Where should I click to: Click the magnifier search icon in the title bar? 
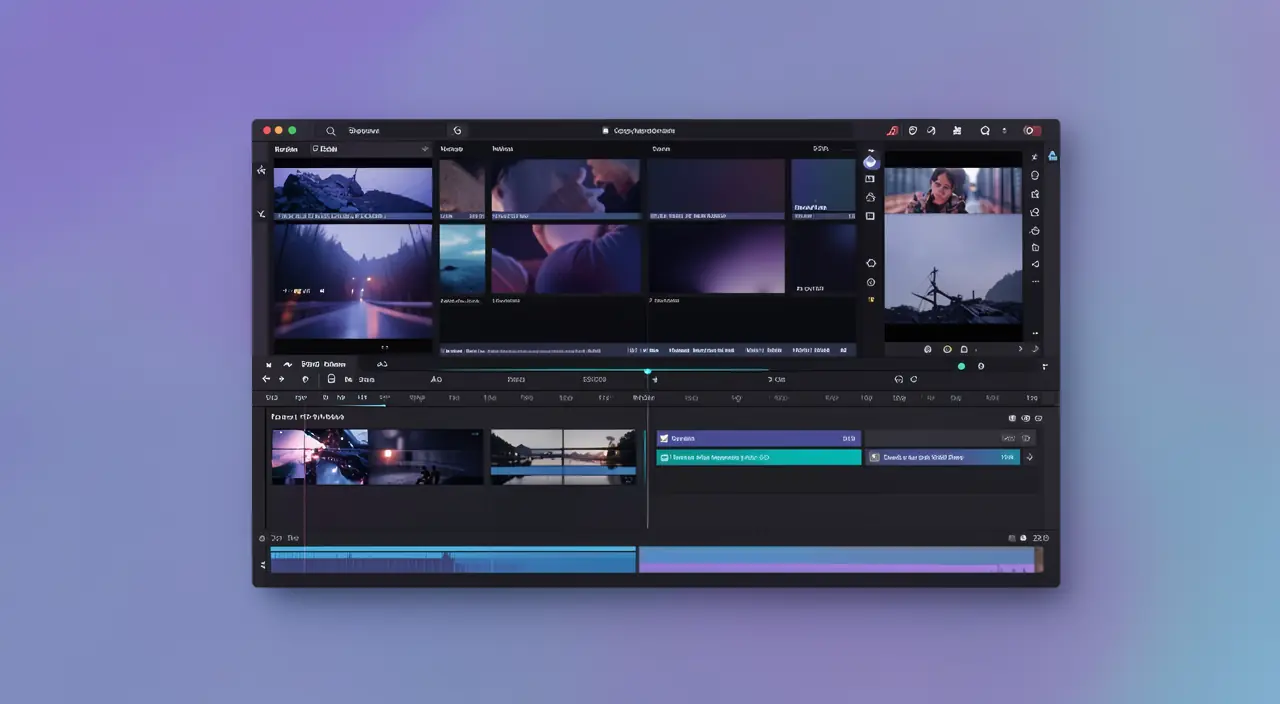click(331, 131)
